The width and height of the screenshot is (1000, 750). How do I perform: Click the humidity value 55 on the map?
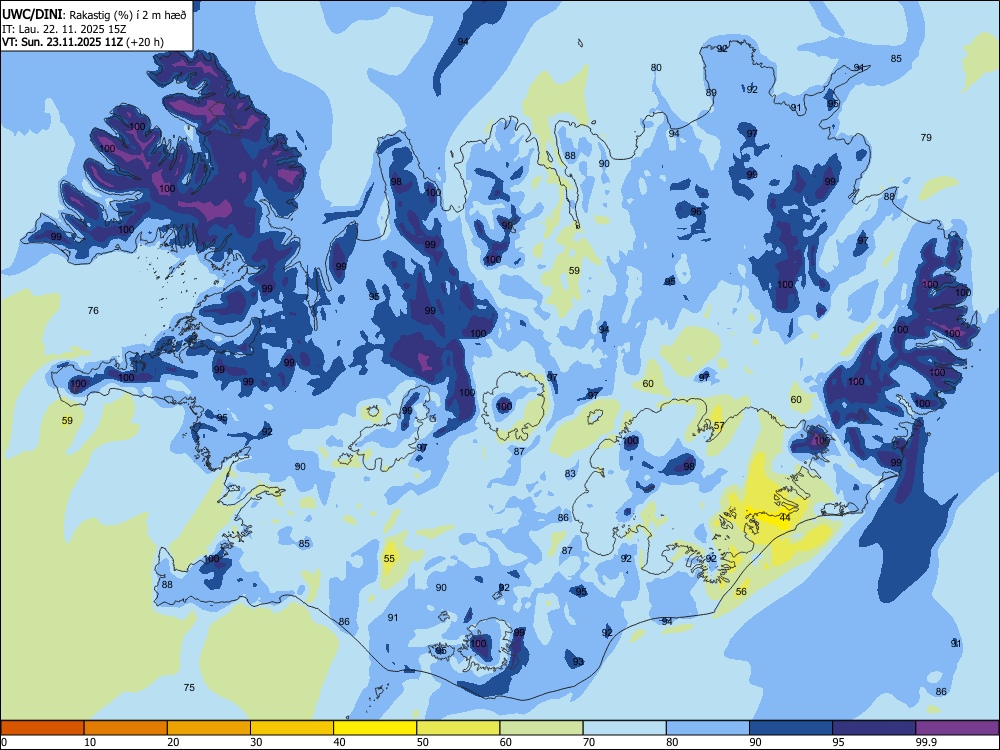tap(389, 559)
